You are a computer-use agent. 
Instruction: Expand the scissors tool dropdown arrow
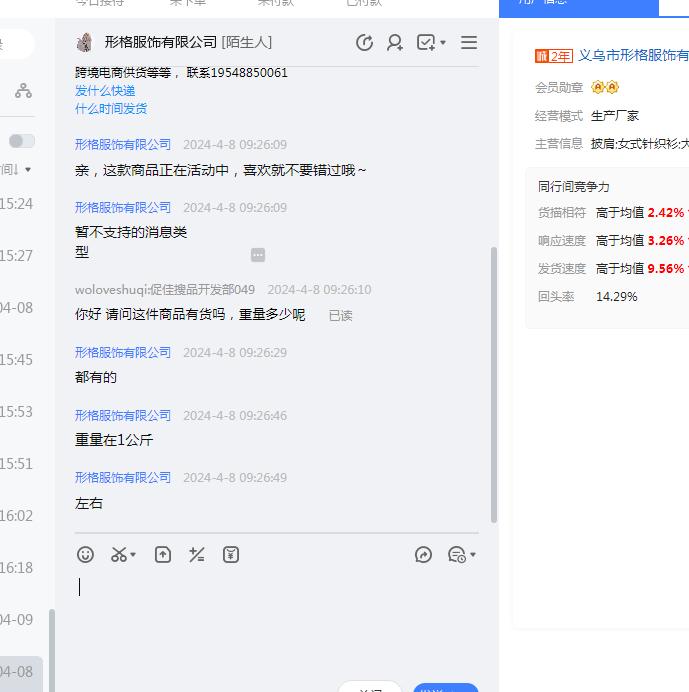coord(134,555)
